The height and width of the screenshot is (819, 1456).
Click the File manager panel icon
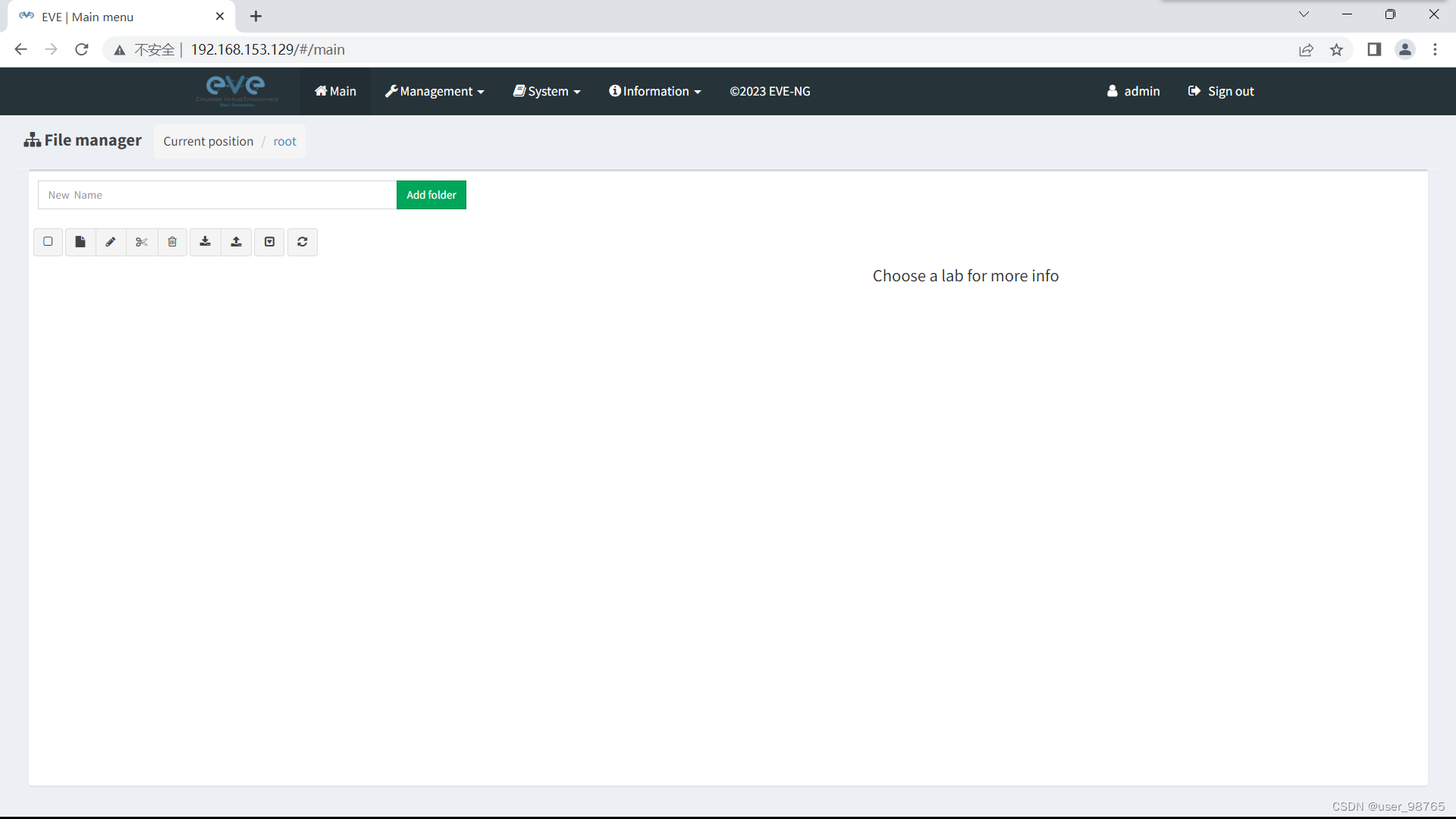click(32, 140)
